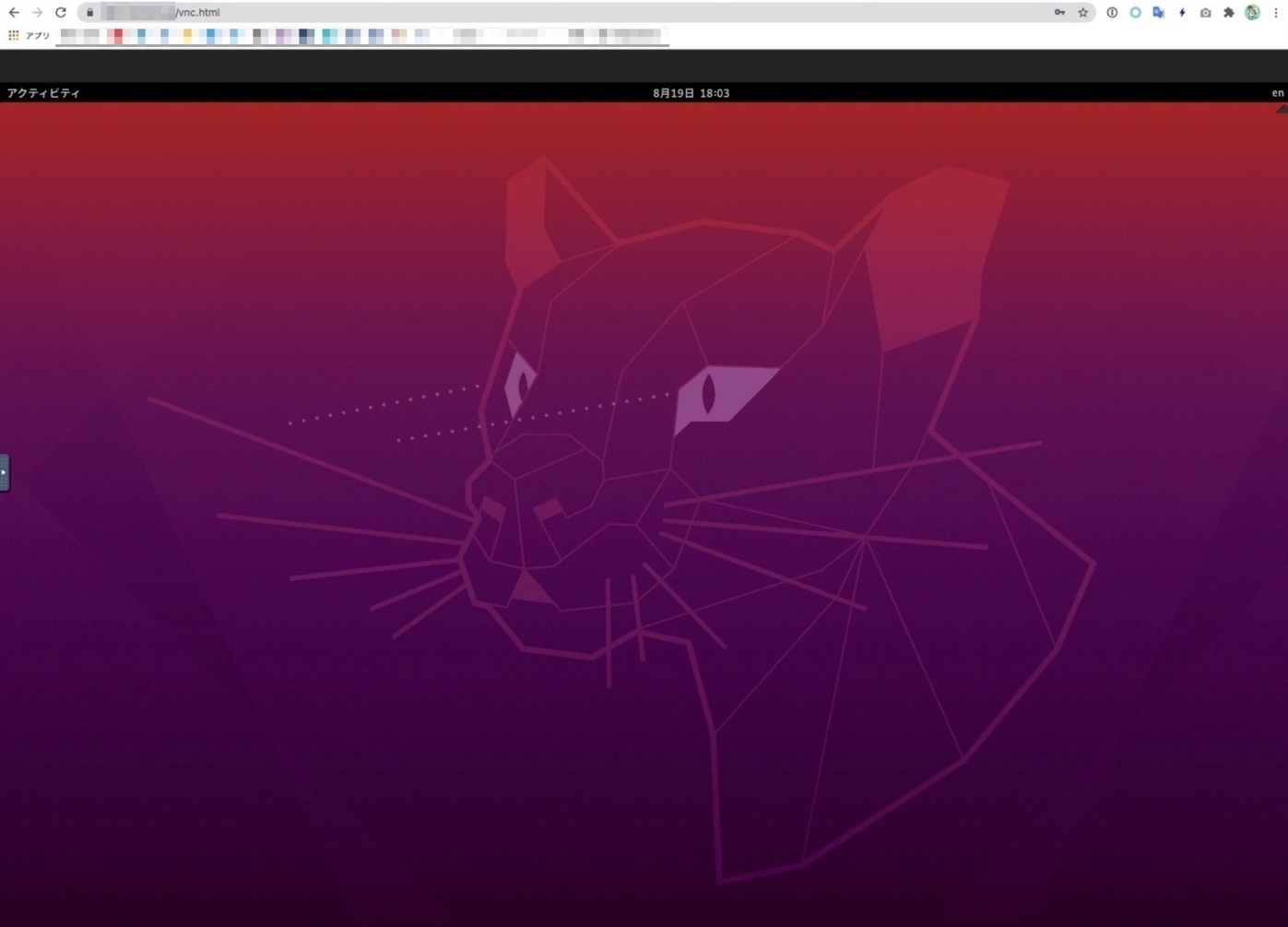
Task: Open the Extensions puzzle-piece menu
Action: point(1229,13)
